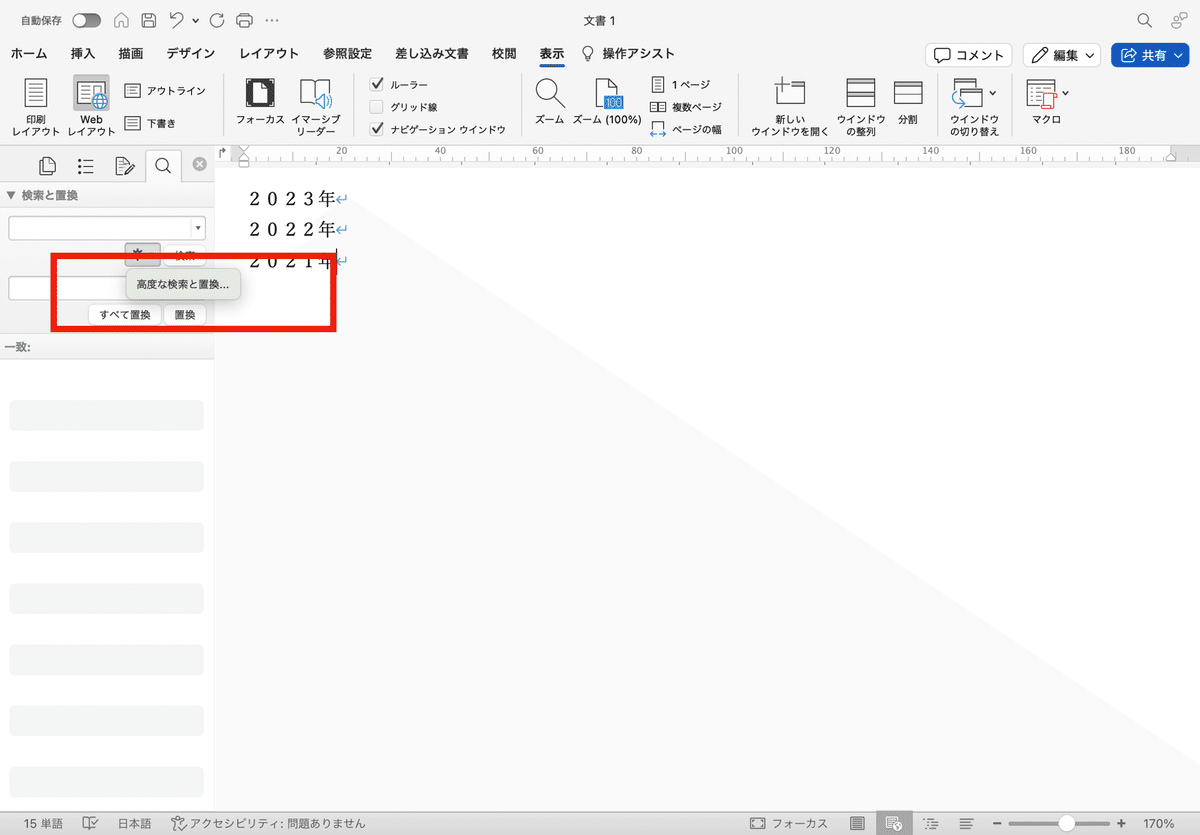Click the 置換 button

tap(185, 315)
